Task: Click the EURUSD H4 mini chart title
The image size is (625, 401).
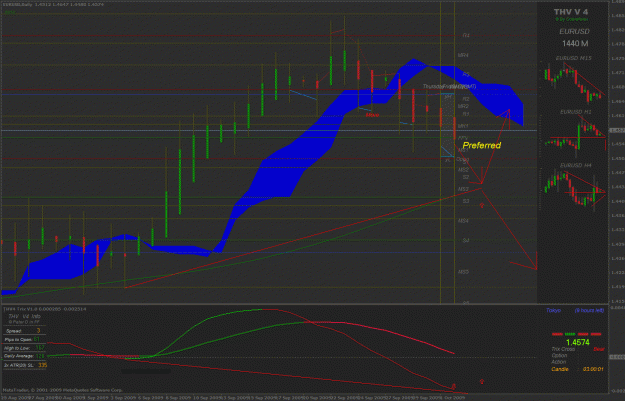Action: tap(576, 165)
